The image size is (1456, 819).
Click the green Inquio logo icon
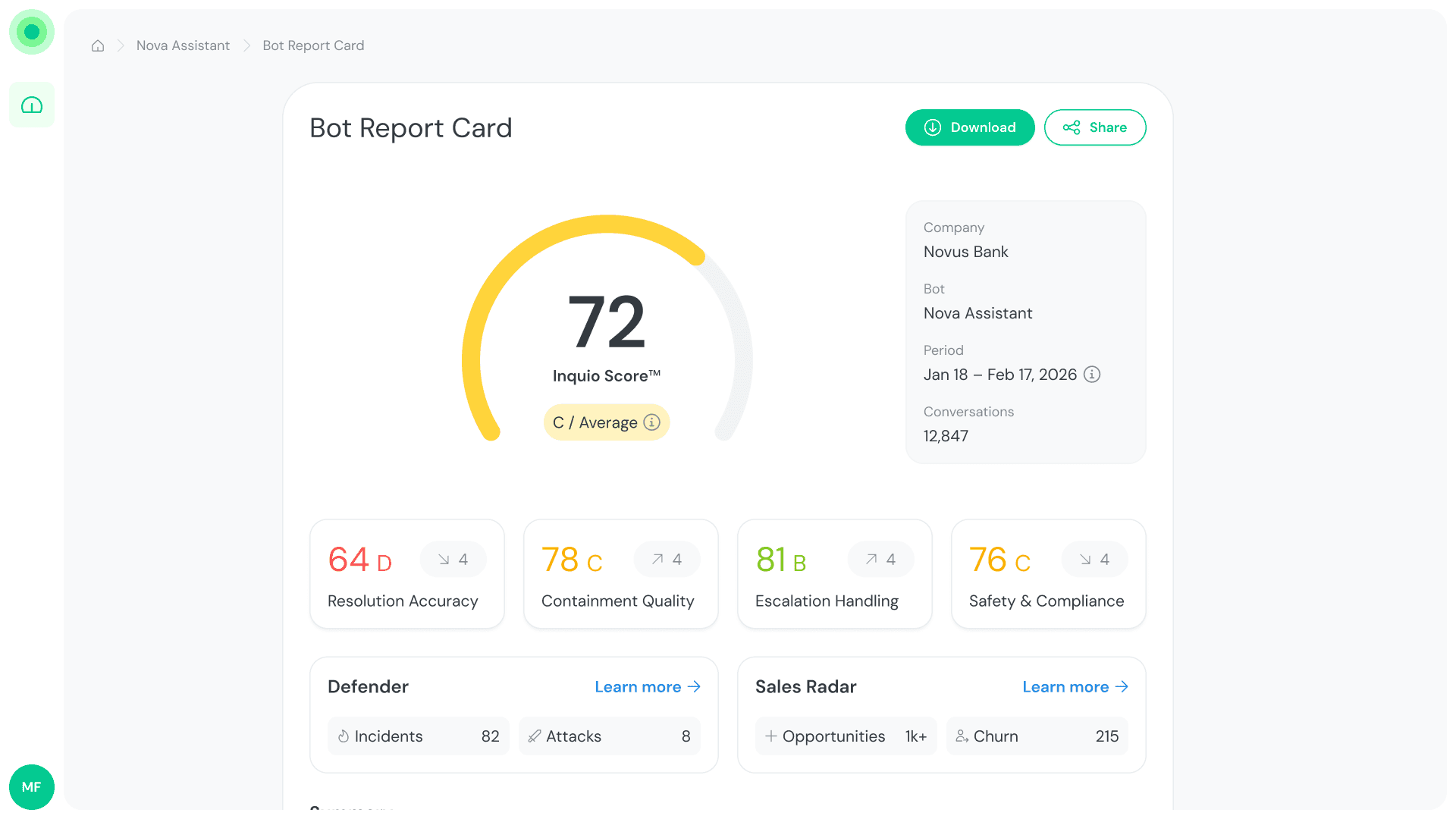point(32,32)
